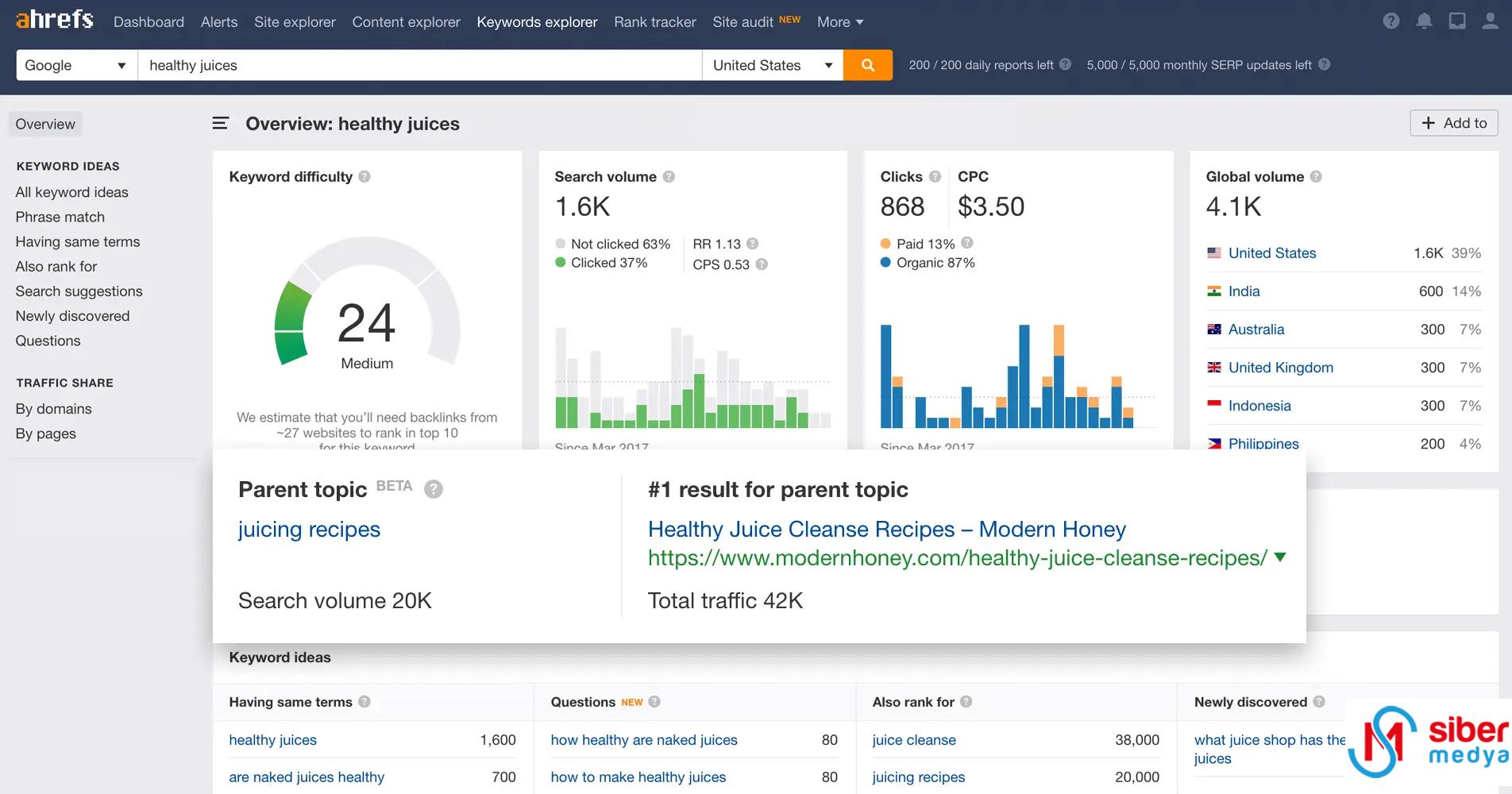Open Healthy Juice Cleanse Recipes result title
The image size is (1512, 794).
pyautogui.click(x=886, y=529)
